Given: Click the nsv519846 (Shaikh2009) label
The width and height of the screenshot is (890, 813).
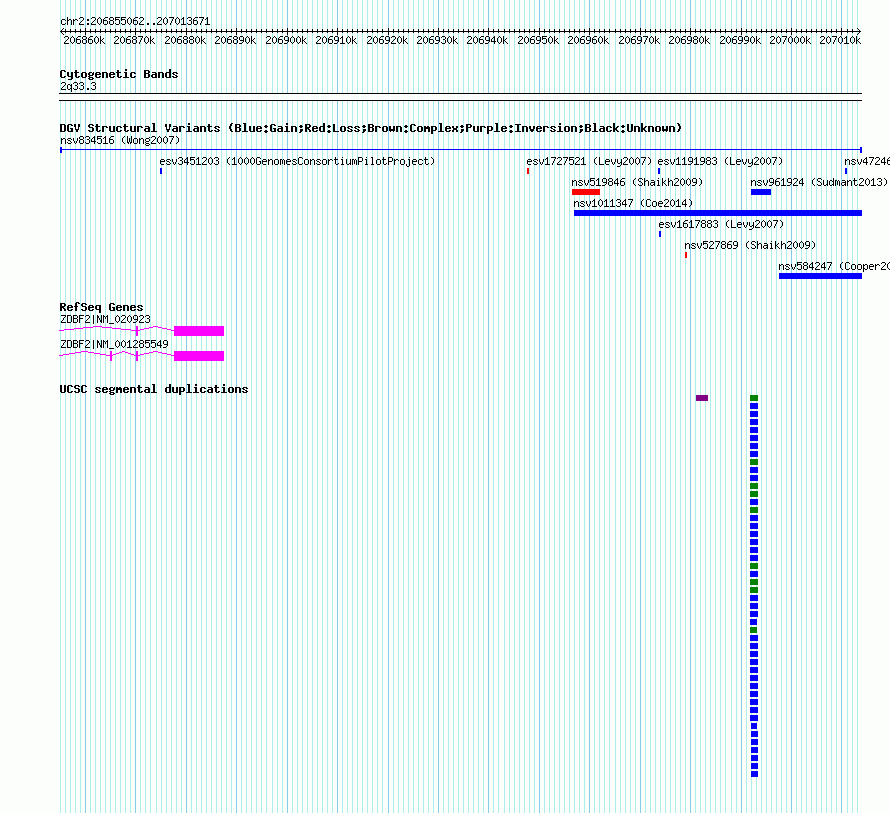Looking at the screenshot, I should tap(637, 182).
